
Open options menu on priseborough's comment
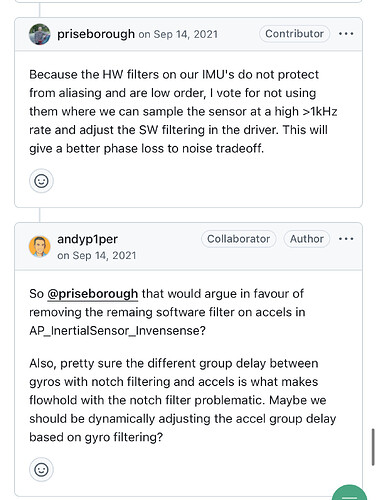click(x=346, y=34)
